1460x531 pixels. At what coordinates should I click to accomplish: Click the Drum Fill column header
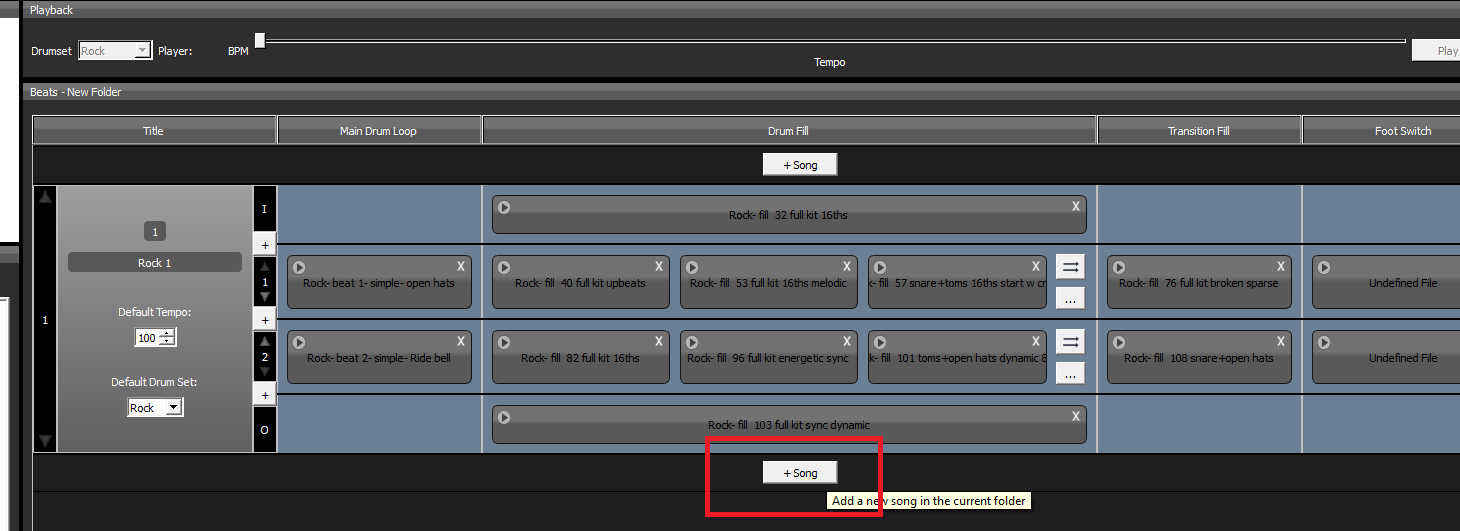point(789,130)
